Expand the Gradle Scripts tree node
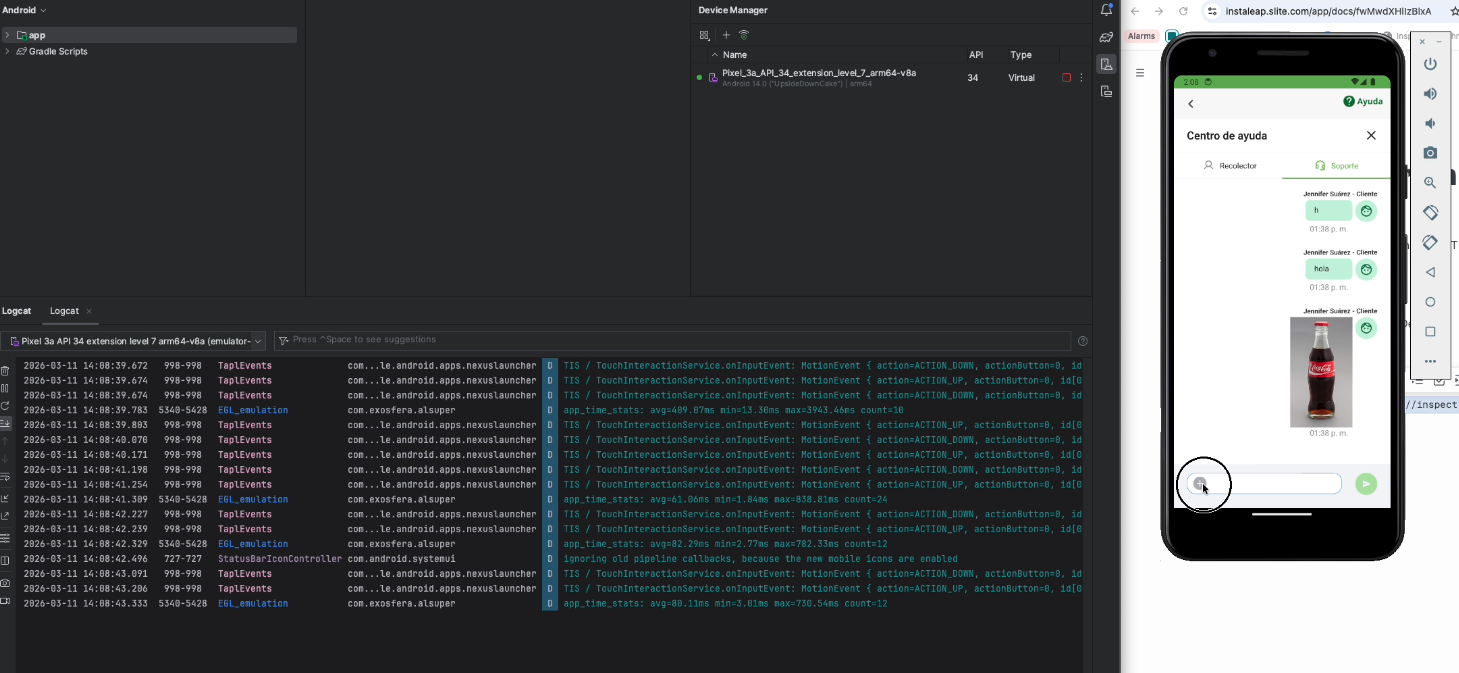 7,51
